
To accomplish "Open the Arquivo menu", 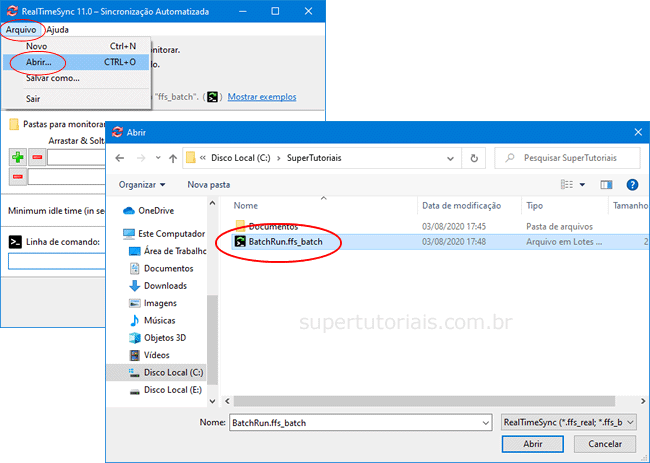I will [20, 30].
